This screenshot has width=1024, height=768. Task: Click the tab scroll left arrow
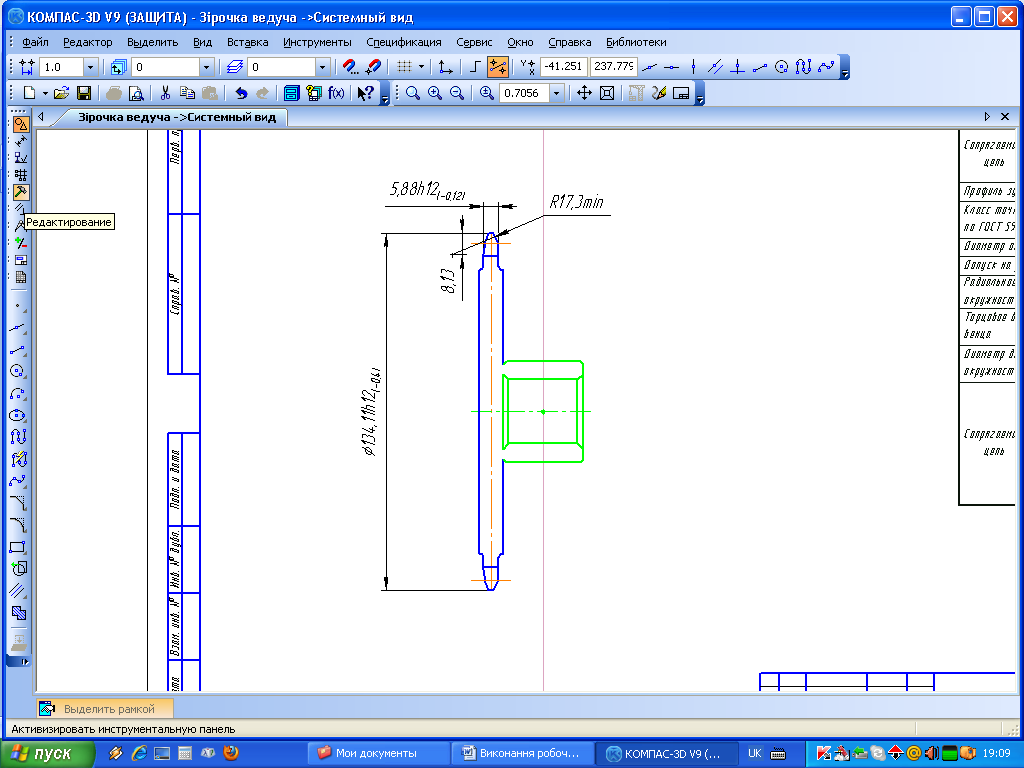(x=41, y=117)
